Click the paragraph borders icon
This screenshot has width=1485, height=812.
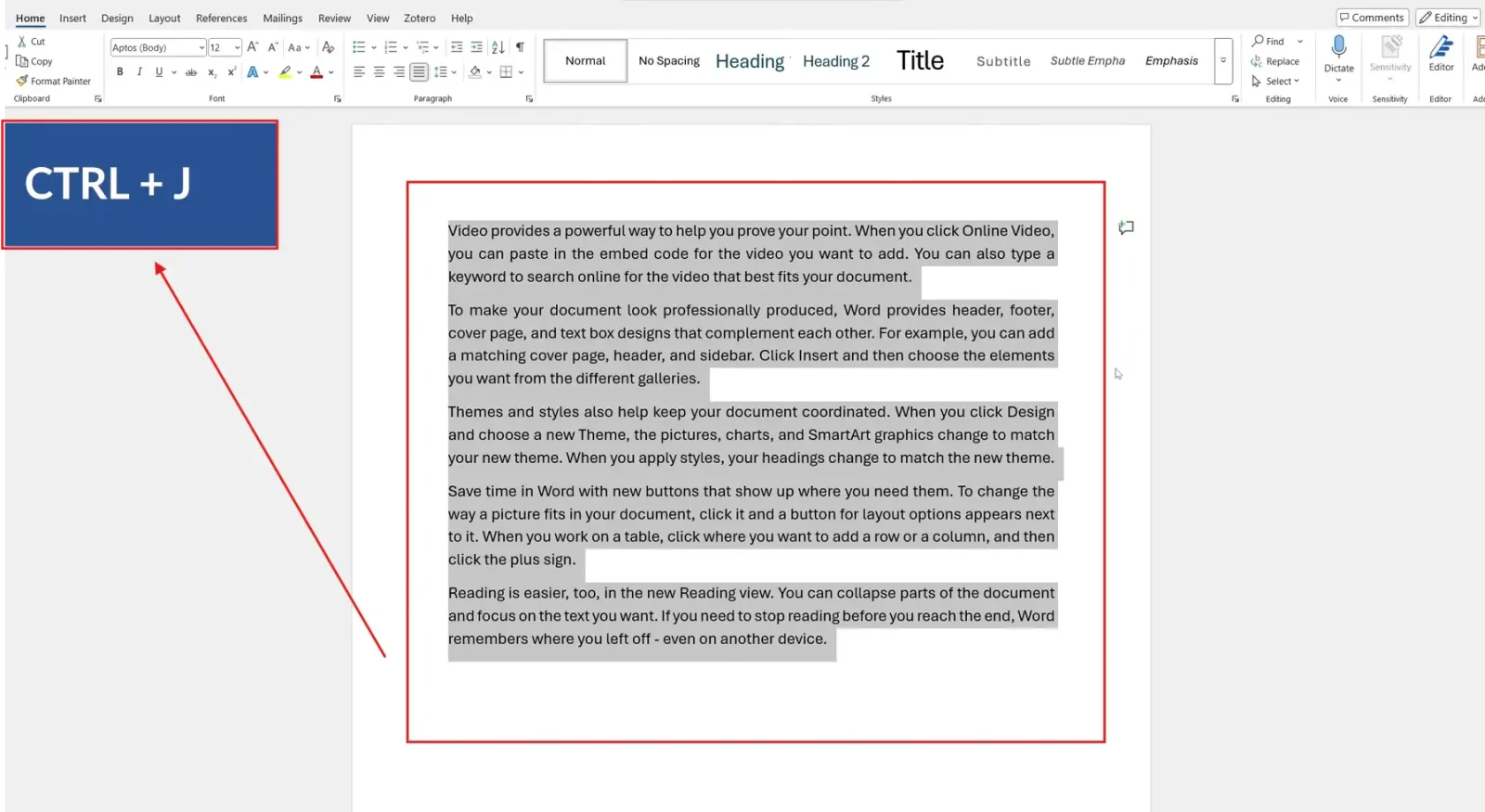(x=506, y=72)
